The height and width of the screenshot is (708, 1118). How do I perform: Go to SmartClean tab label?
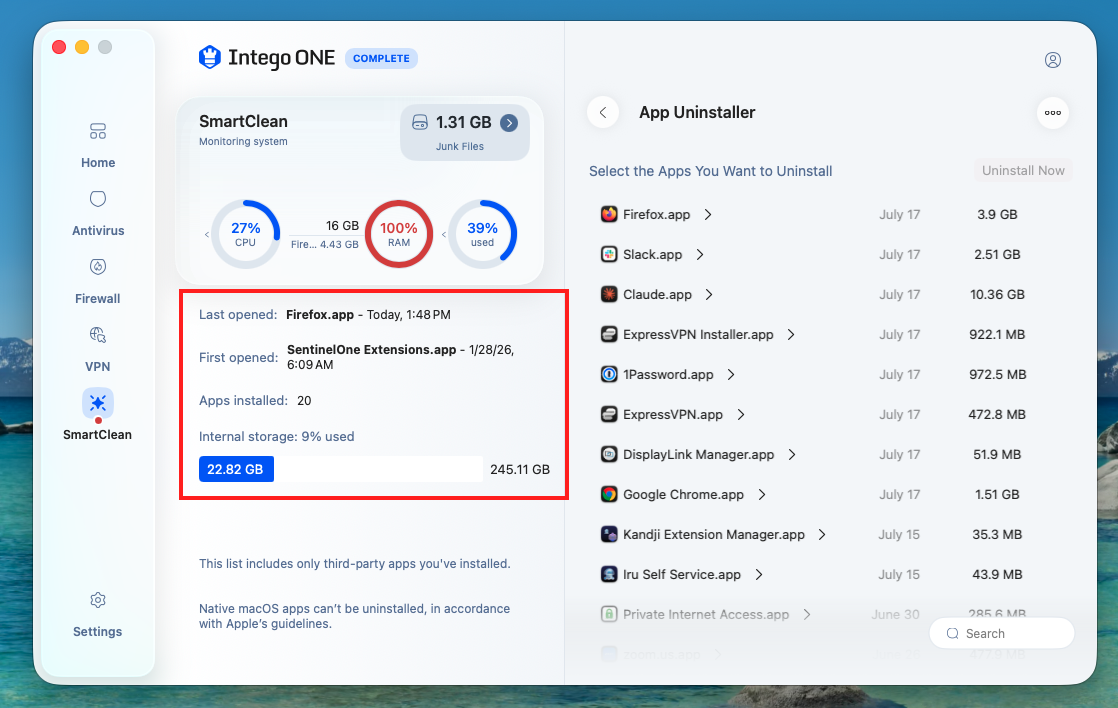click(x=98, y=434)
